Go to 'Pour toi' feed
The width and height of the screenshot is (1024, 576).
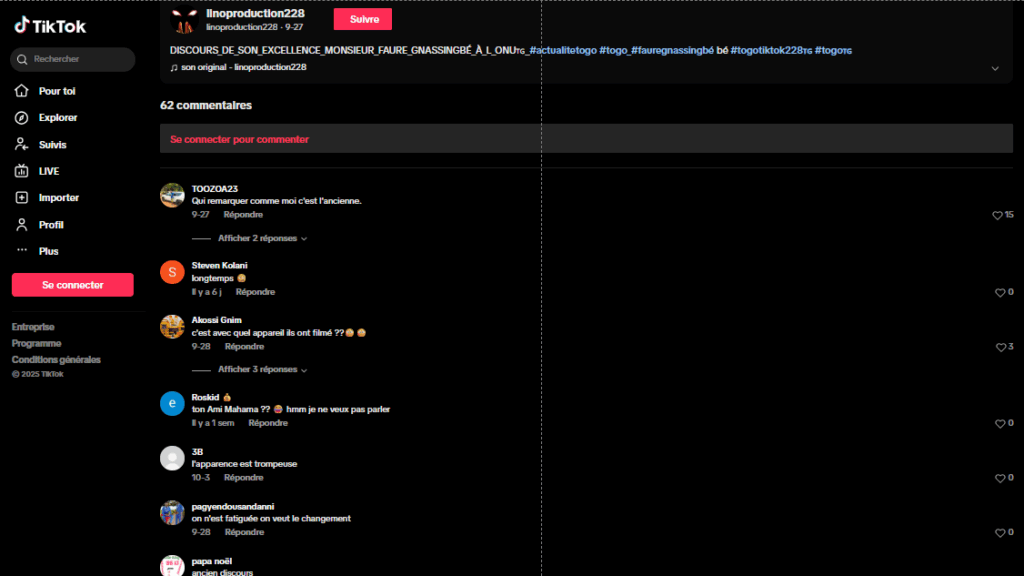tap(57, 91)
